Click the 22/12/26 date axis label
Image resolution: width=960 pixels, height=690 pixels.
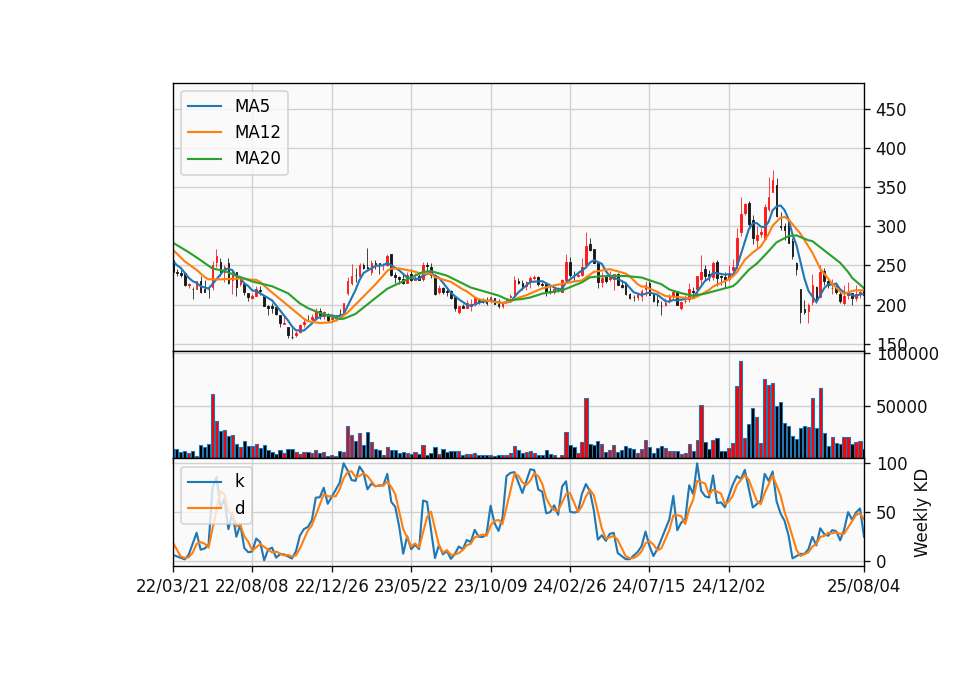click(x=332, y=586)
